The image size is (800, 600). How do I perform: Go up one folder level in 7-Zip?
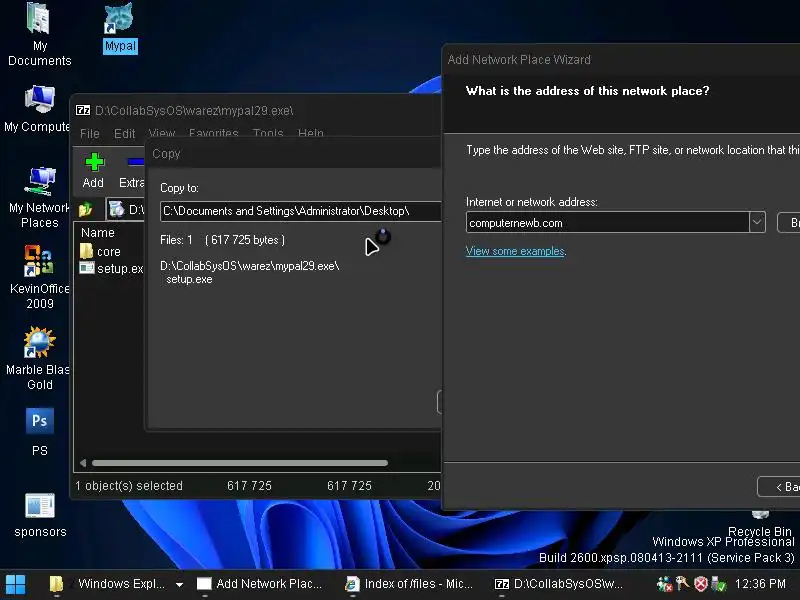click(85, 209)
